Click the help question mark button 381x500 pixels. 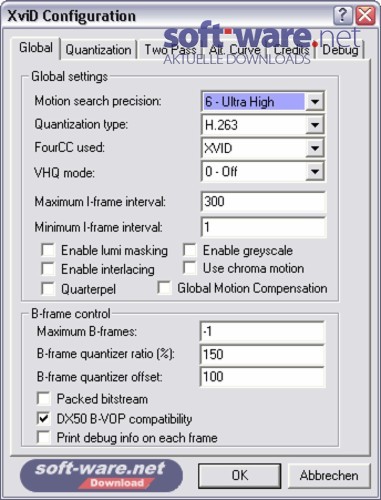(x=342, y=16)
